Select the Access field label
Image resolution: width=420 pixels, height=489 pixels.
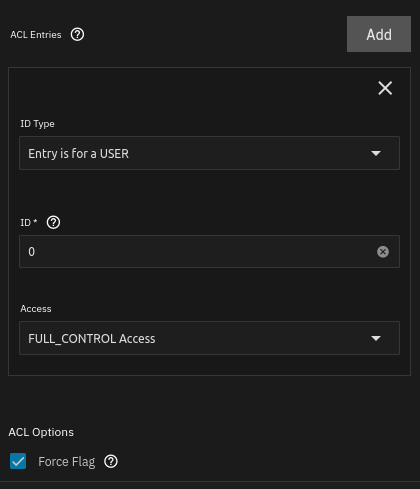(x=36, y=309)
